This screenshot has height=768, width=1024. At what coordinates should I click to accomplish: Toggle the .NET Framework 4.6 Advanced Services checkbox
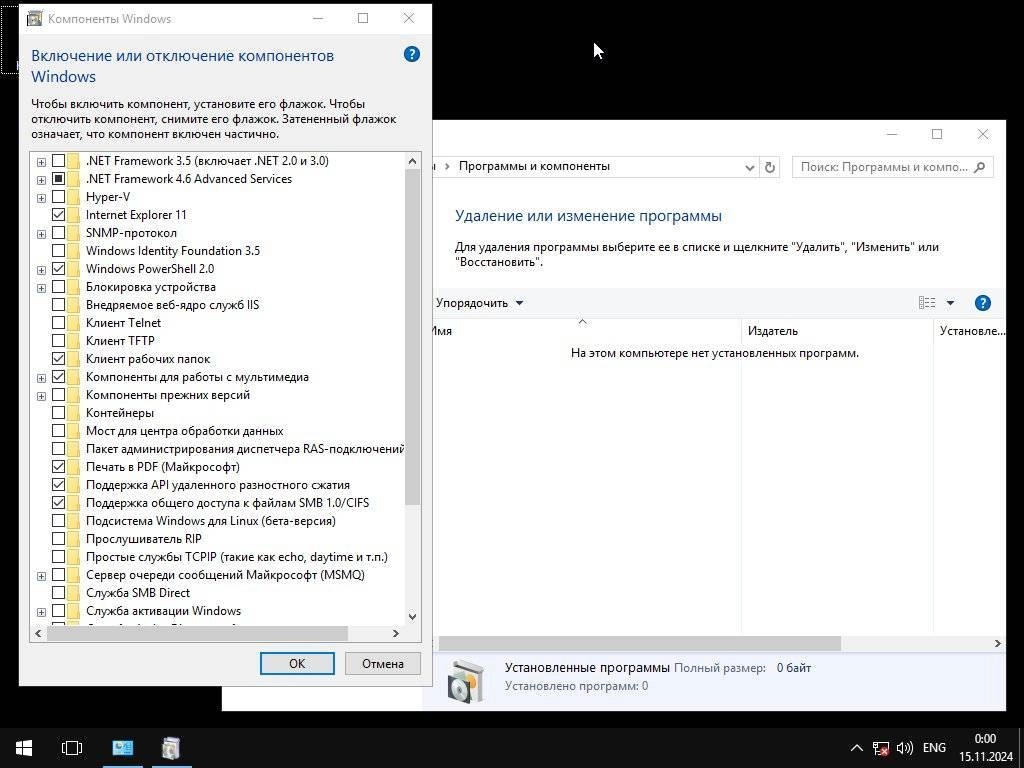[x=58, y=178]
